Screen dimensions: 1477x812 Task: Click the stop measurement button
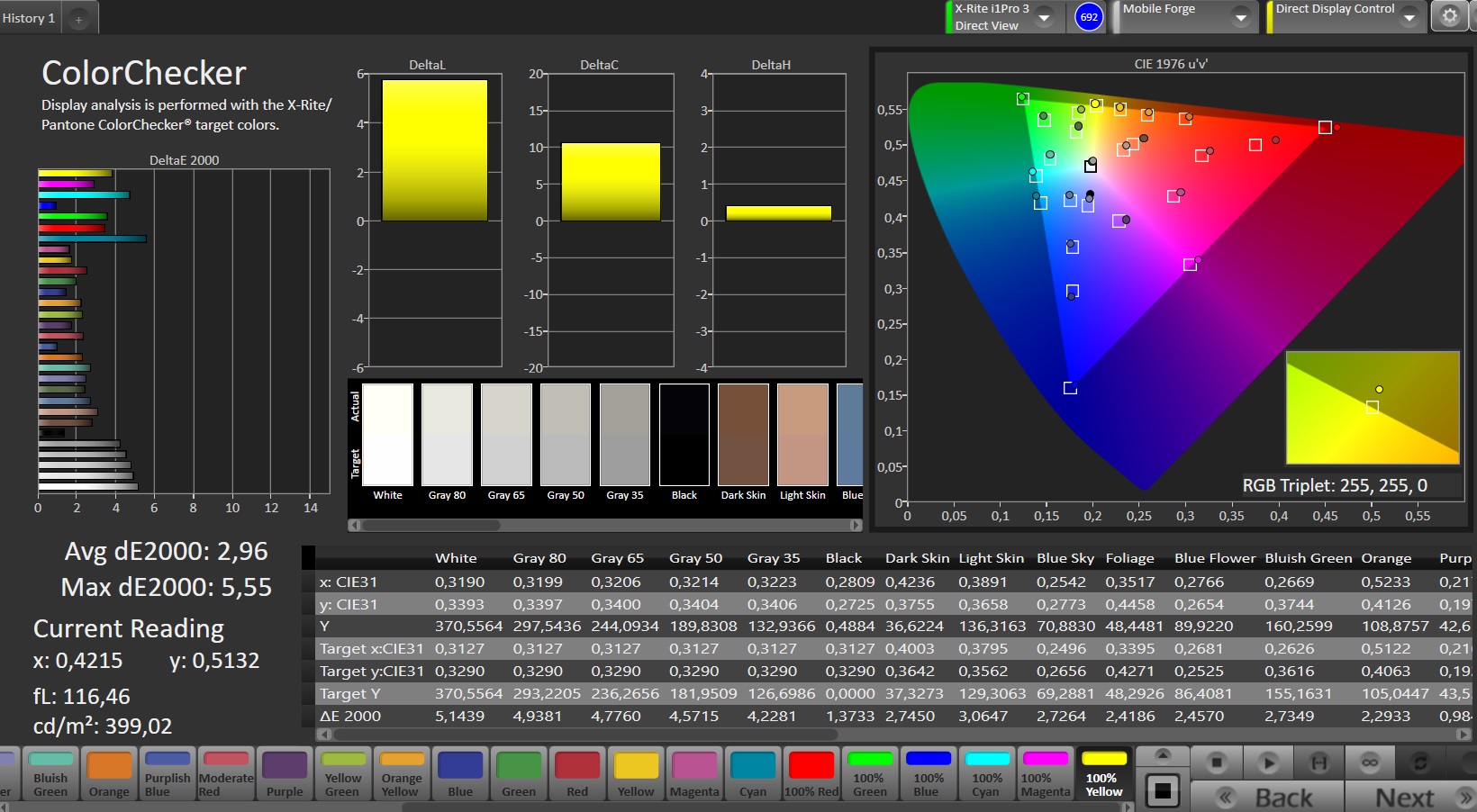click(1217, 763)
